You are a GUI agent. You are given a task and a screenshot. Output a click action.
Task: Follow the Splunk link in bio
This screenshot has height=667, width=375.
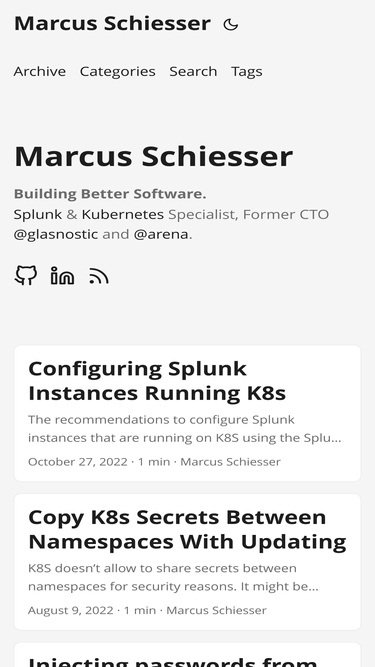(38, 214)
